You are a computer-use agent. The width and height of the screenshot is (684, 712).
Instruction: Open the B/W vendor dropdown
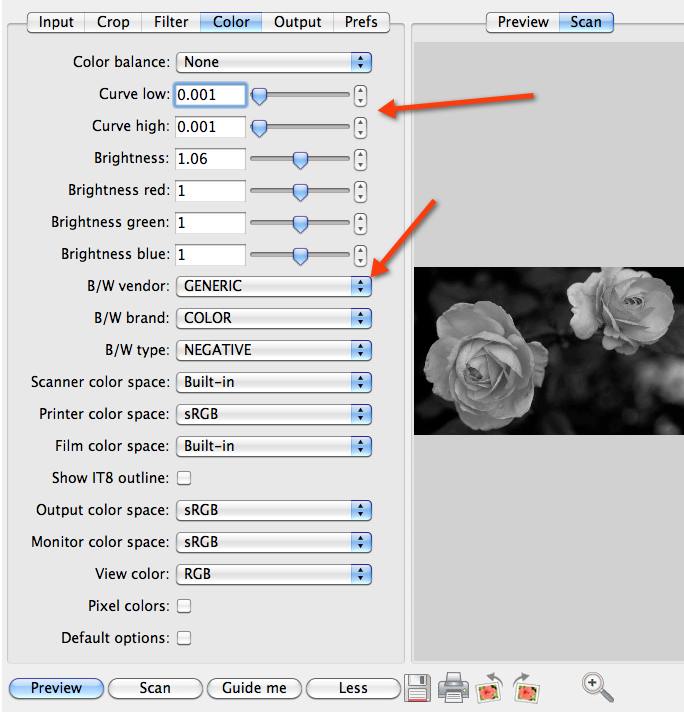[274, 286]
